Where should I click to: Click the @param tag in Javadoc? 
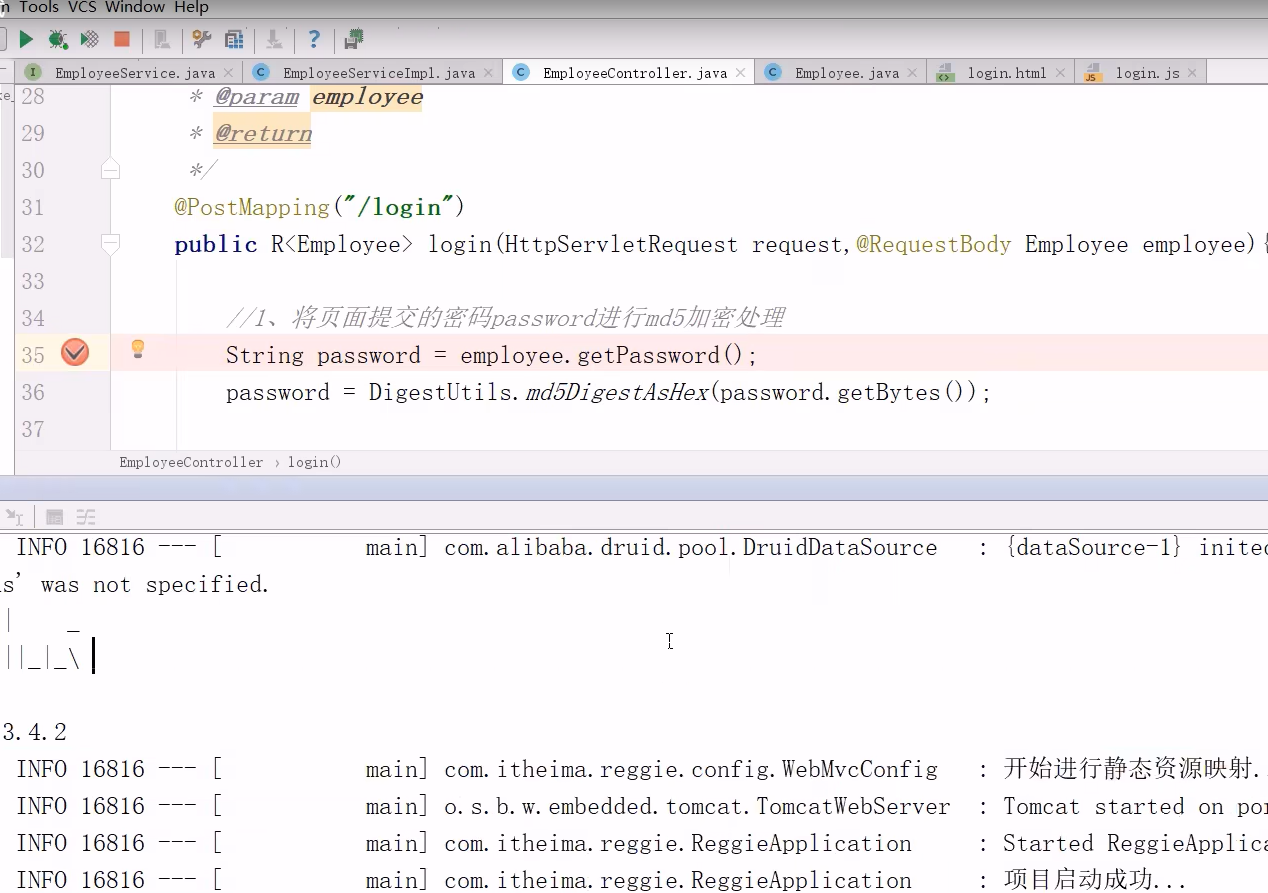click(x=256, y=97)
